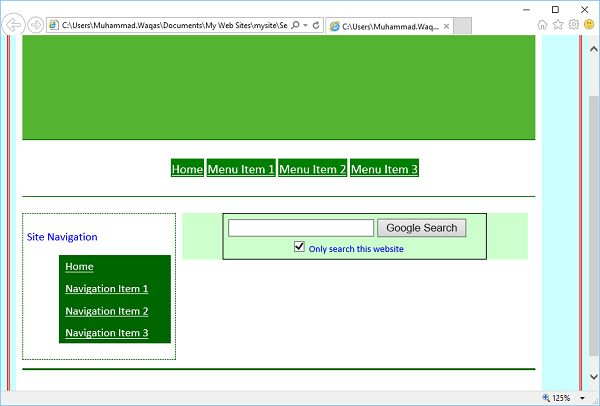
Task: Click inside the Google search text field
Action: [x=300, y=228]
